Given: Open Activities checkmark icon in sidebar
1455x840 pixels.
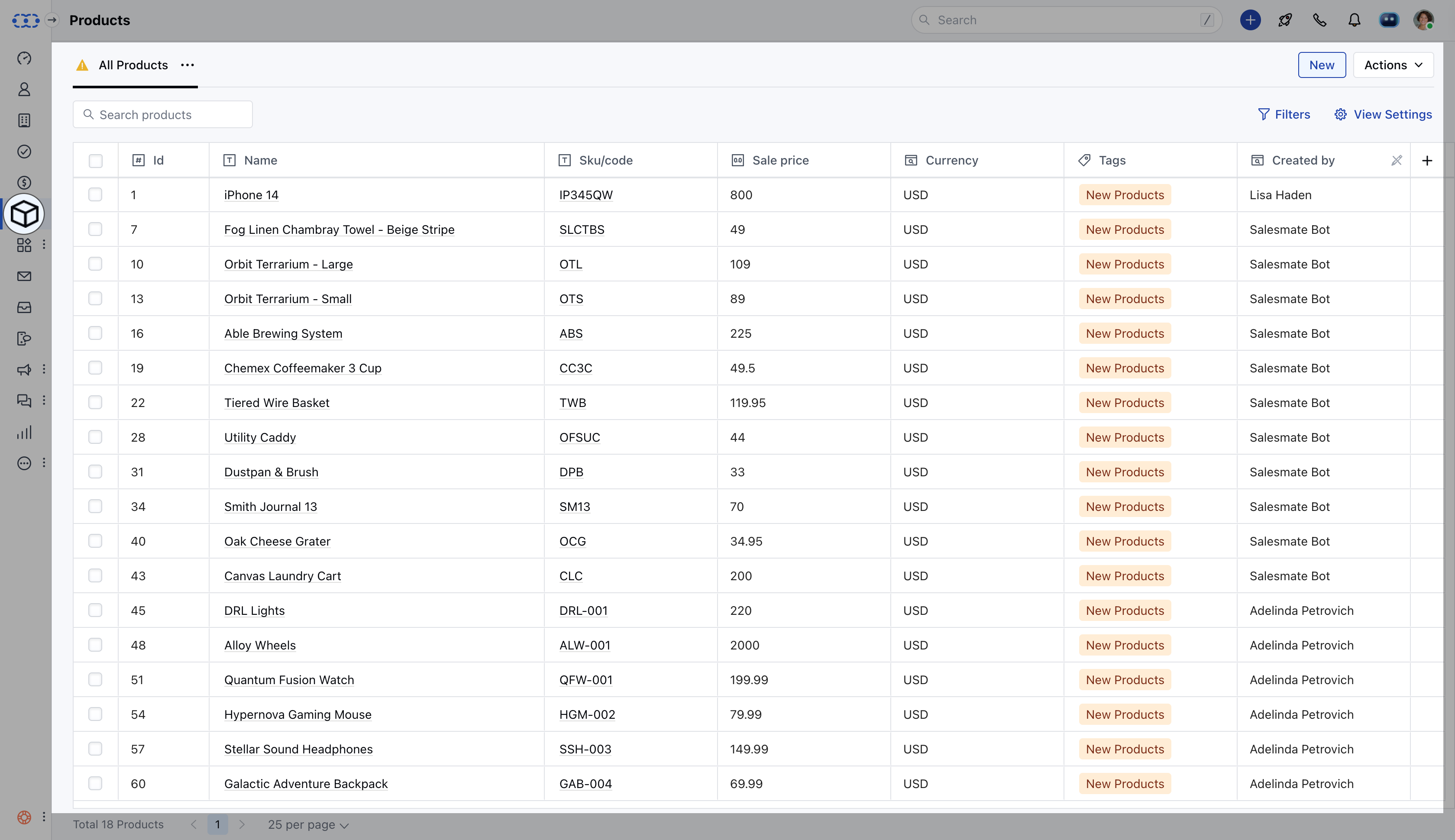Looking at the screenshot, I should pyautogui.click(x=24, y=152).
